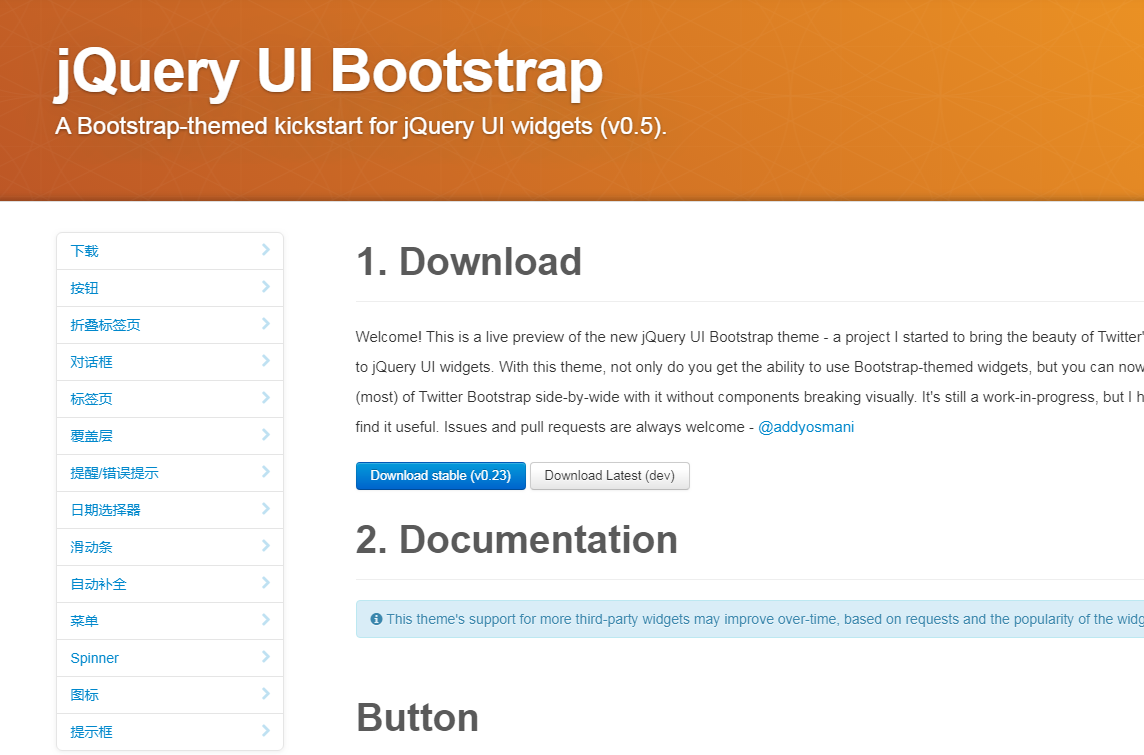1144x755 pixels.
Task: Click Download Latest (dev) button
Action: click(x=610, y=476)
